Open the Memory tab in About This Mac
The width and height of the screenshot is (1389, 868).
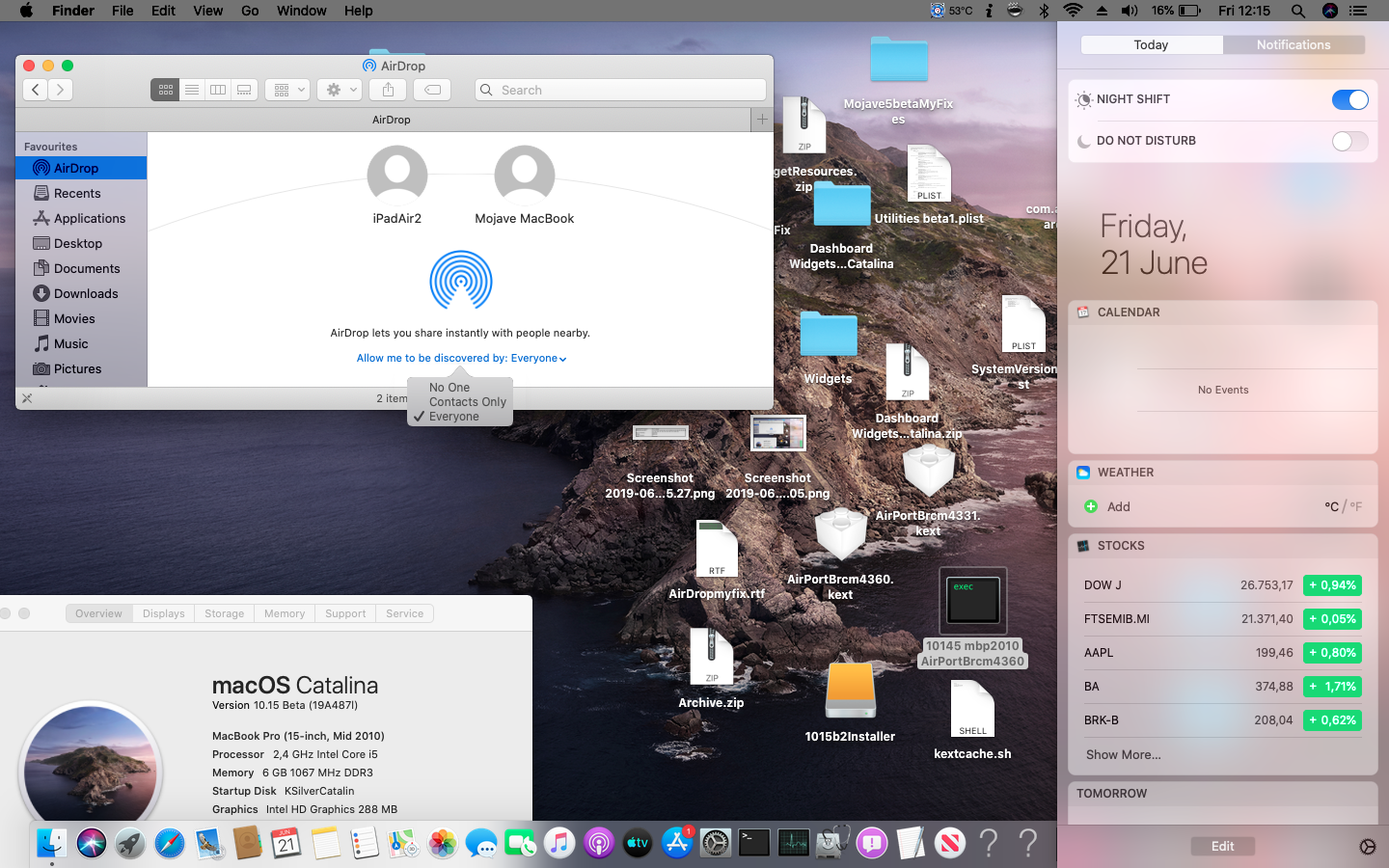click(x=284, y=613)
